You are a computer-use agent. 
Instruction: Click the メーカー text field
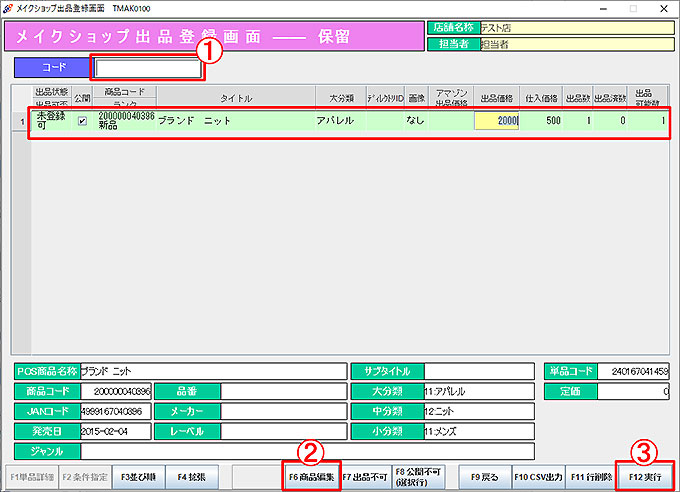(x=282, y=411)
